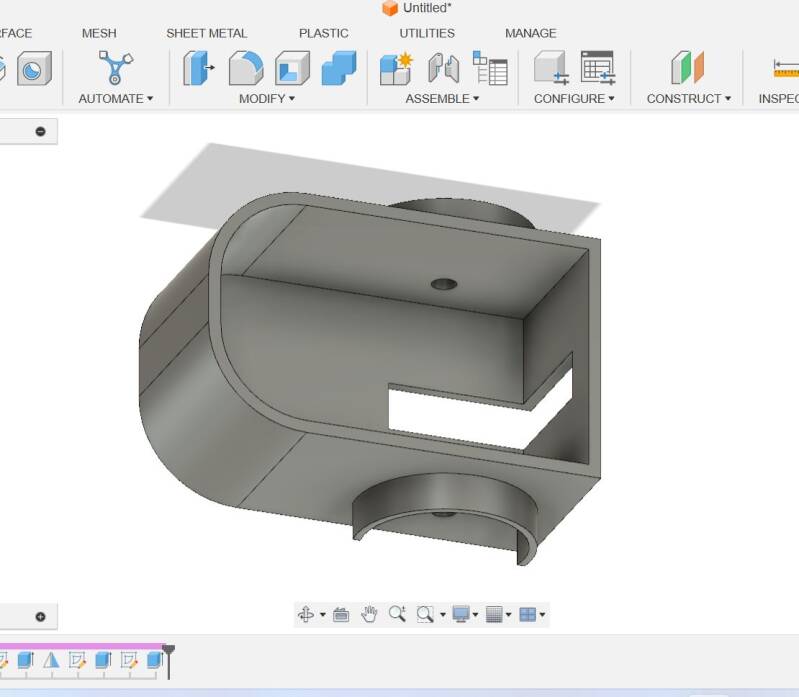
Task: Collapse the top-left panel with minus button
Action: click(x=41, y=131)
